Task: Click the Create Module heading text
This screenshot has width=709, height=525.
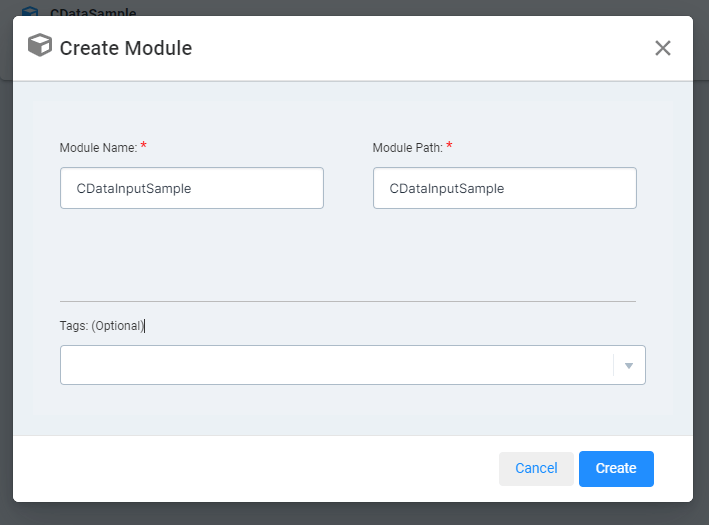Action: pyautogui.click(x=126, y=48)
